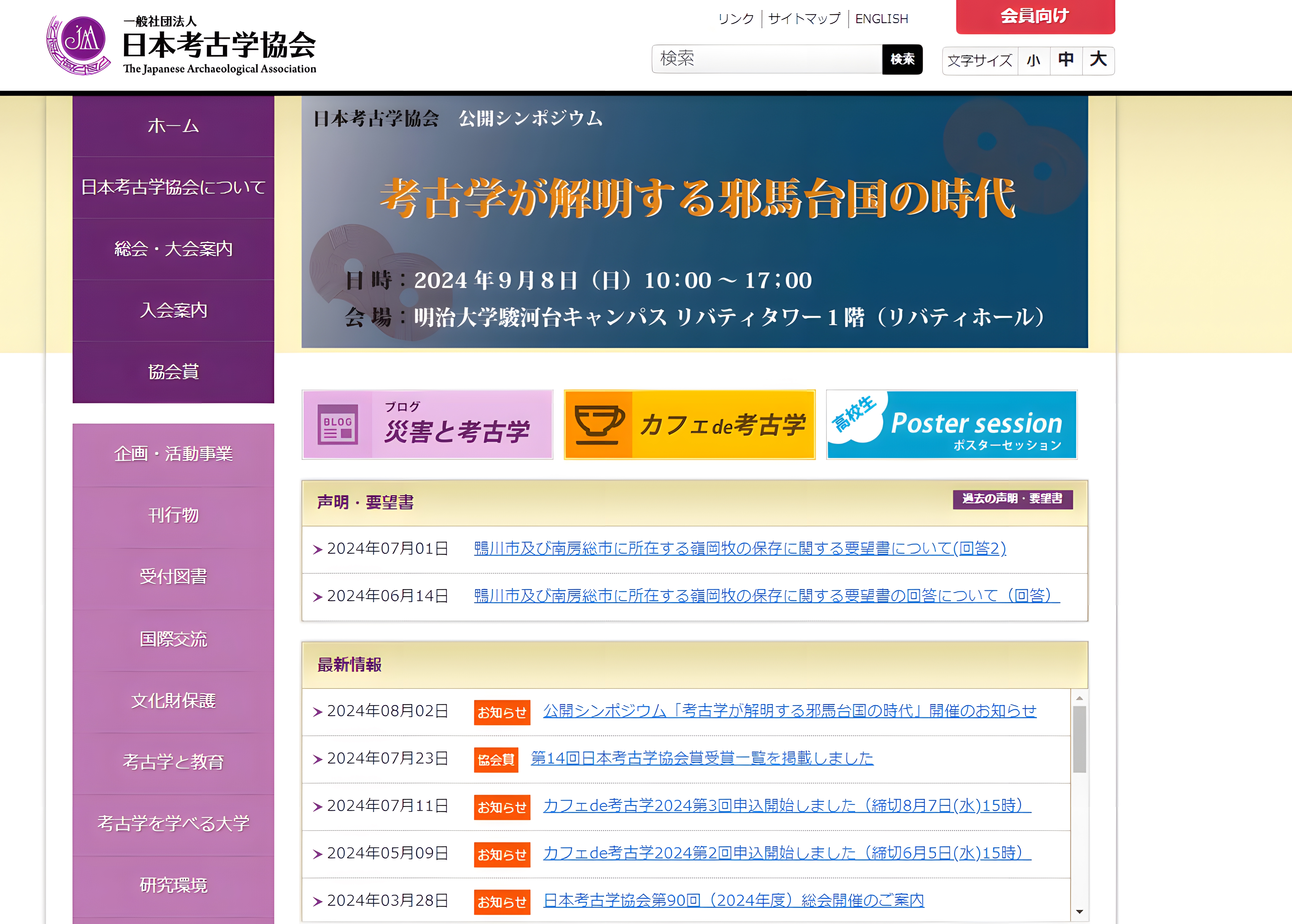Click the red 会員向け button
Screen dimensions: 1292x924
coord(1035,16)
